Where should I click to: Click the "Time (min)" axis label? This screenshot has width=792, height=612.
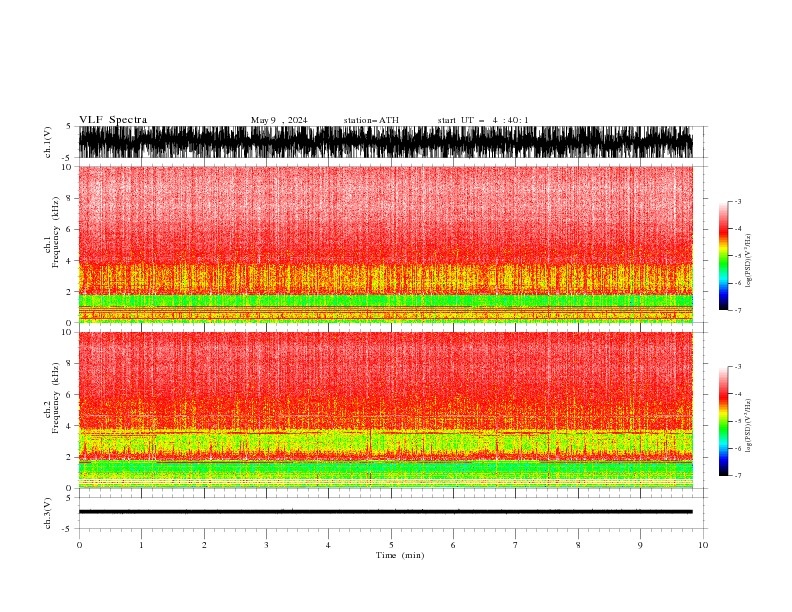tap(400, 555)
